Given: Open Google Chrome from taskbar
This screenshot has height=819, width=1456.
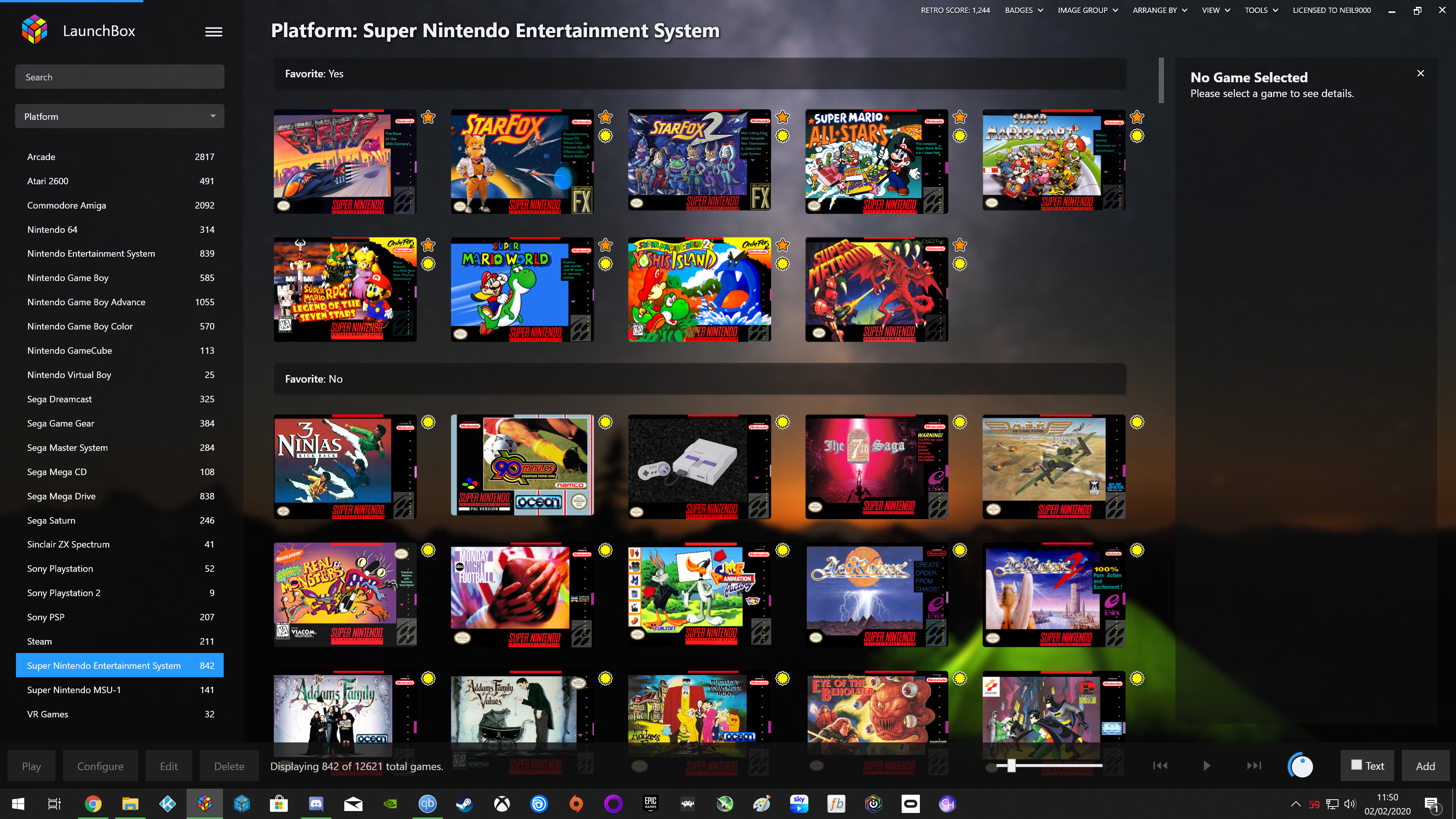Looking at the screenshot, I should tap(93, 804).
